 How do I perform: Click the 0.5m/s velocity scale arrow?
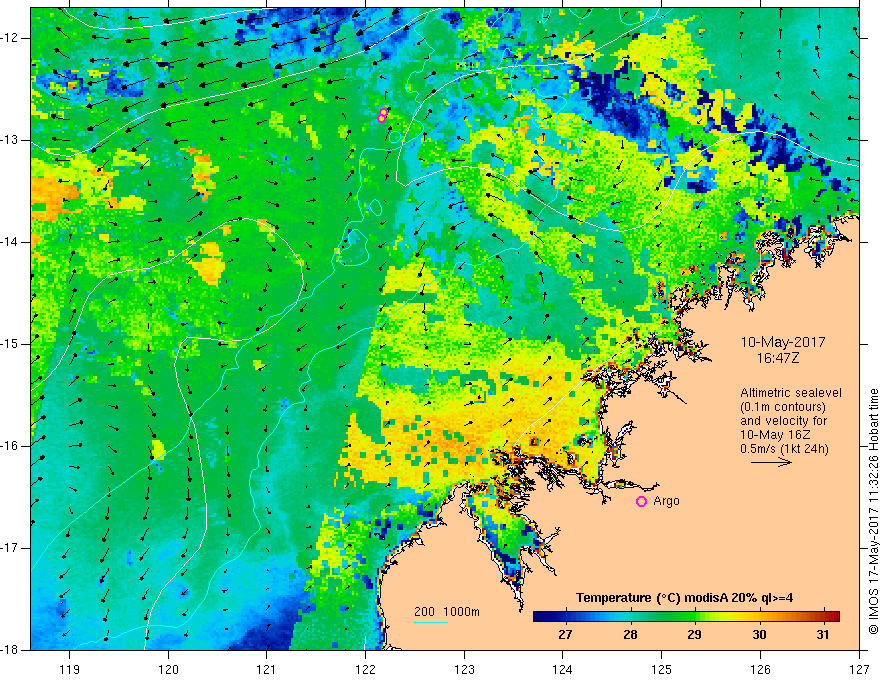(771, 462)
